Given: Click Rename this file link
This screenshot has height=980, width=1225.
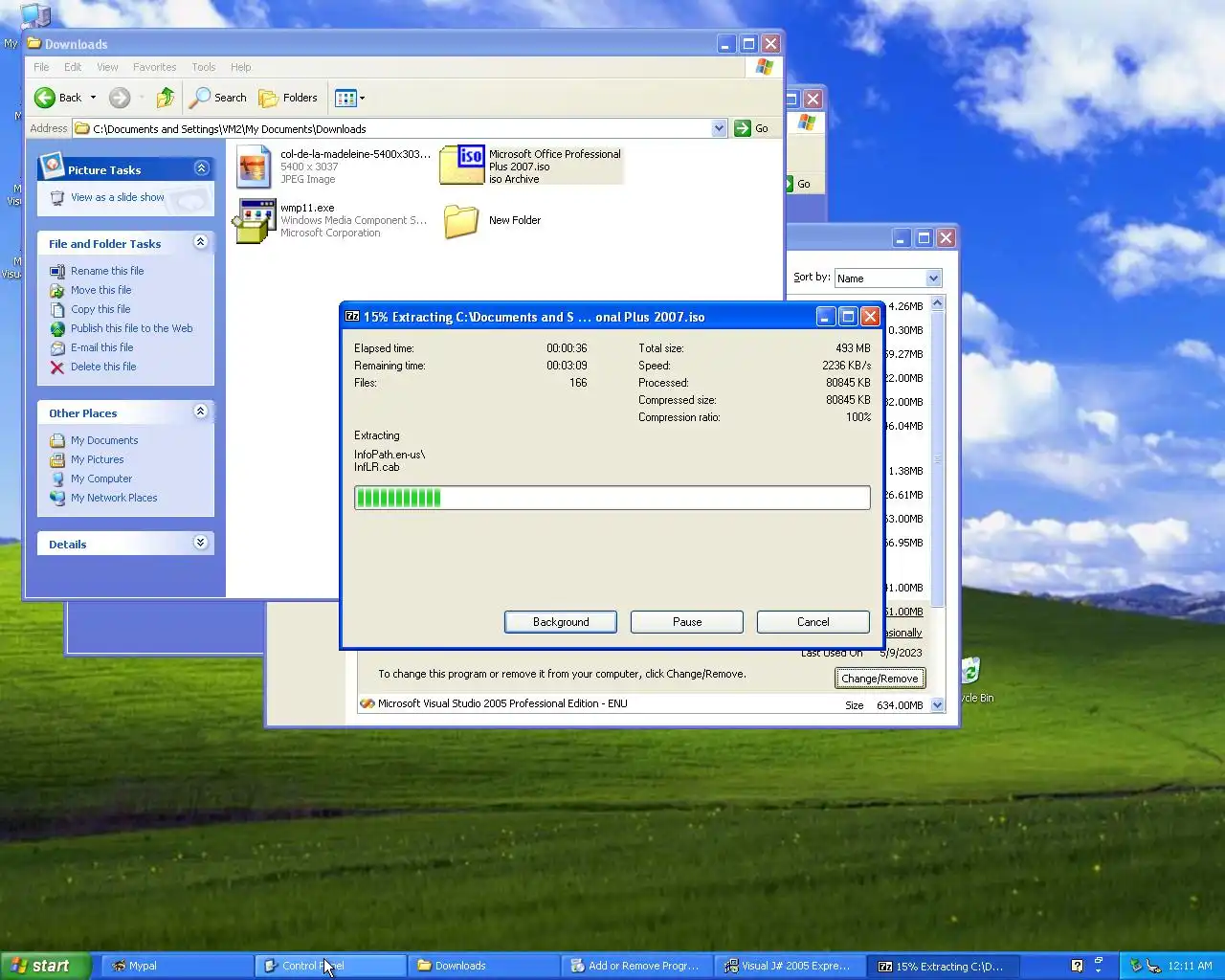Looking at the screenshot, I should pyautogui.click(x=107, y=271).
